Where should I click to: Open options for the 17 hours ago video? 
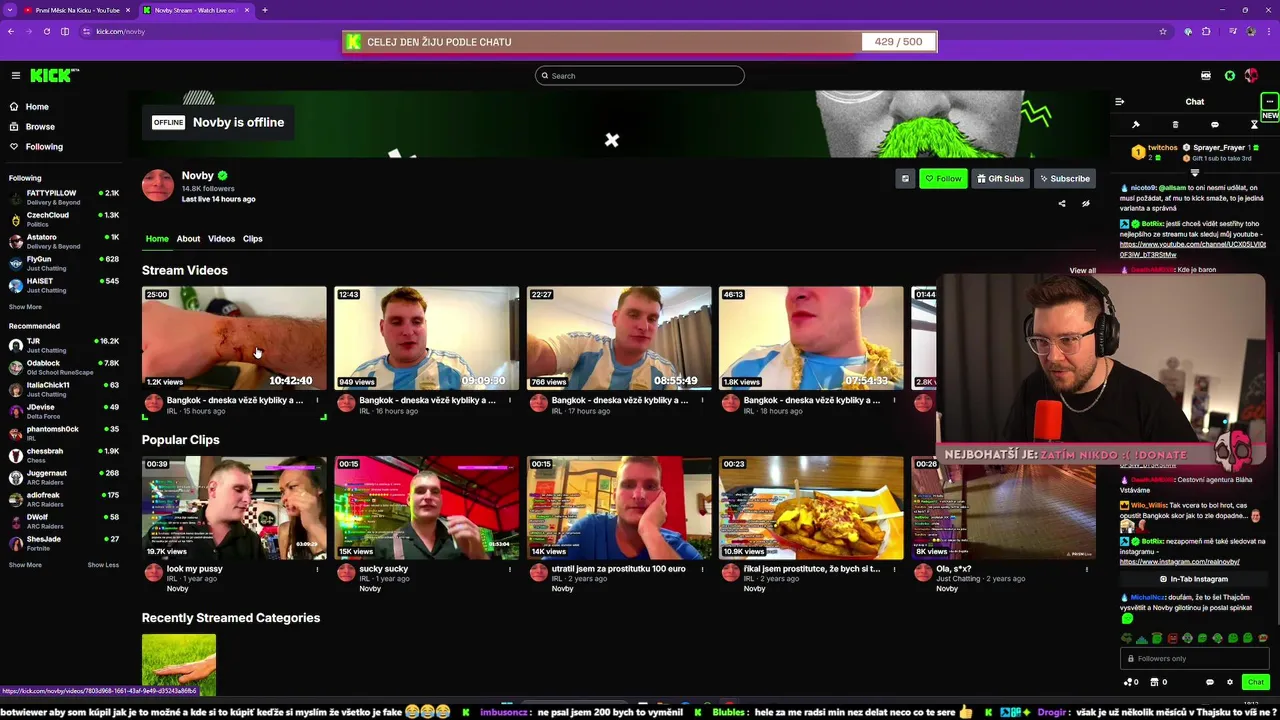(x=702, y=400)
